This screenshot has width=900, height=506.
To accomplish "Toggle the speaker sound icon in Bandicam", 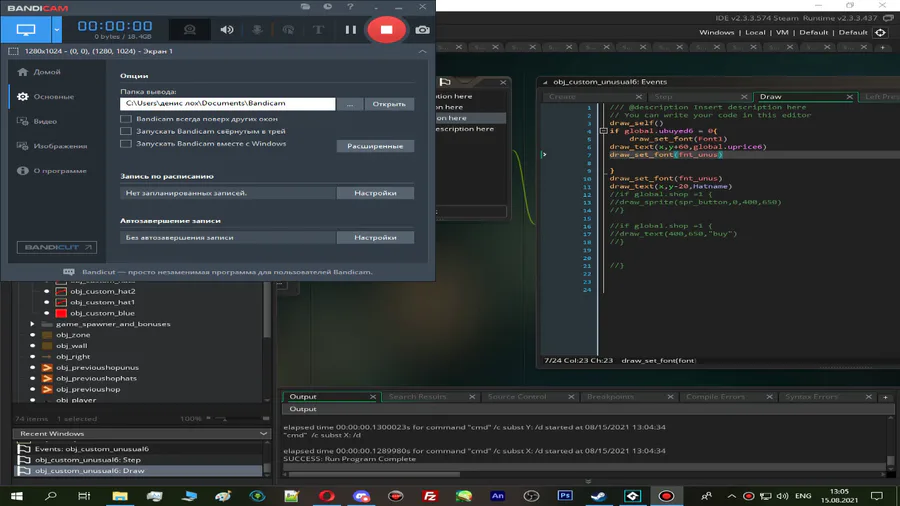I will [x=227, y=30].
